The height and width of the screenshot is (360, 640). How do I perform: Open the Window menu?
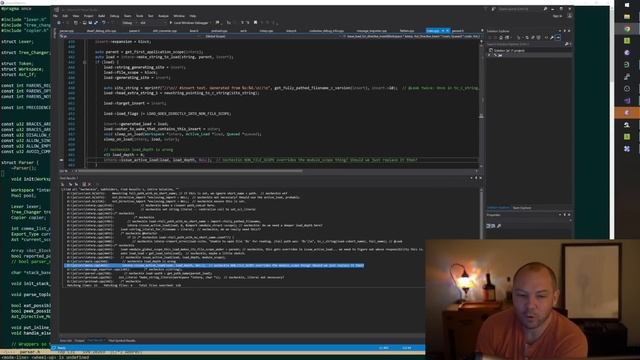179,16
